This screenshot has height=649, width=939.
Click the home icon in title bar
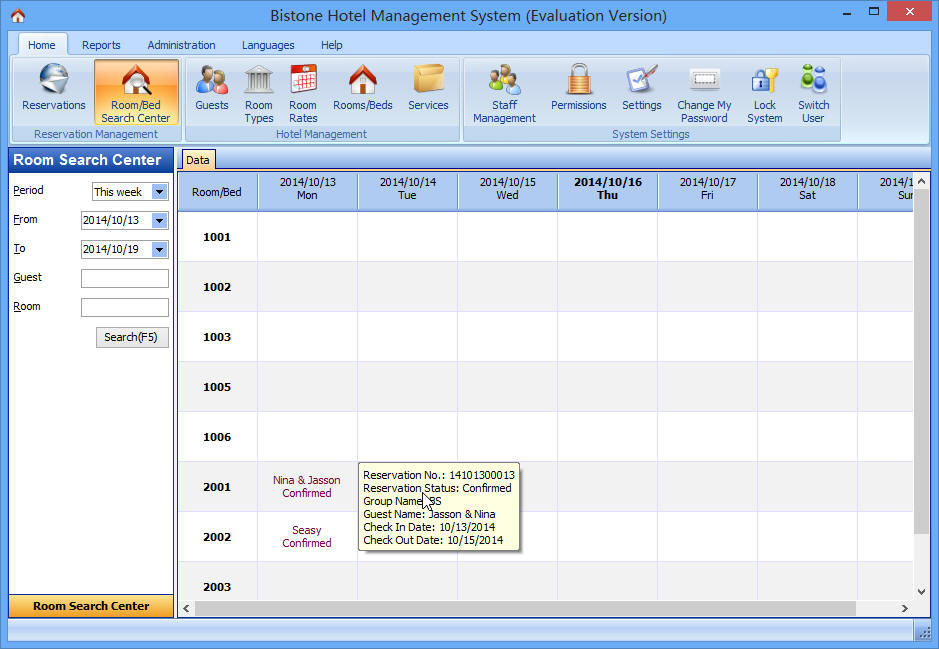tap(18, 16)
